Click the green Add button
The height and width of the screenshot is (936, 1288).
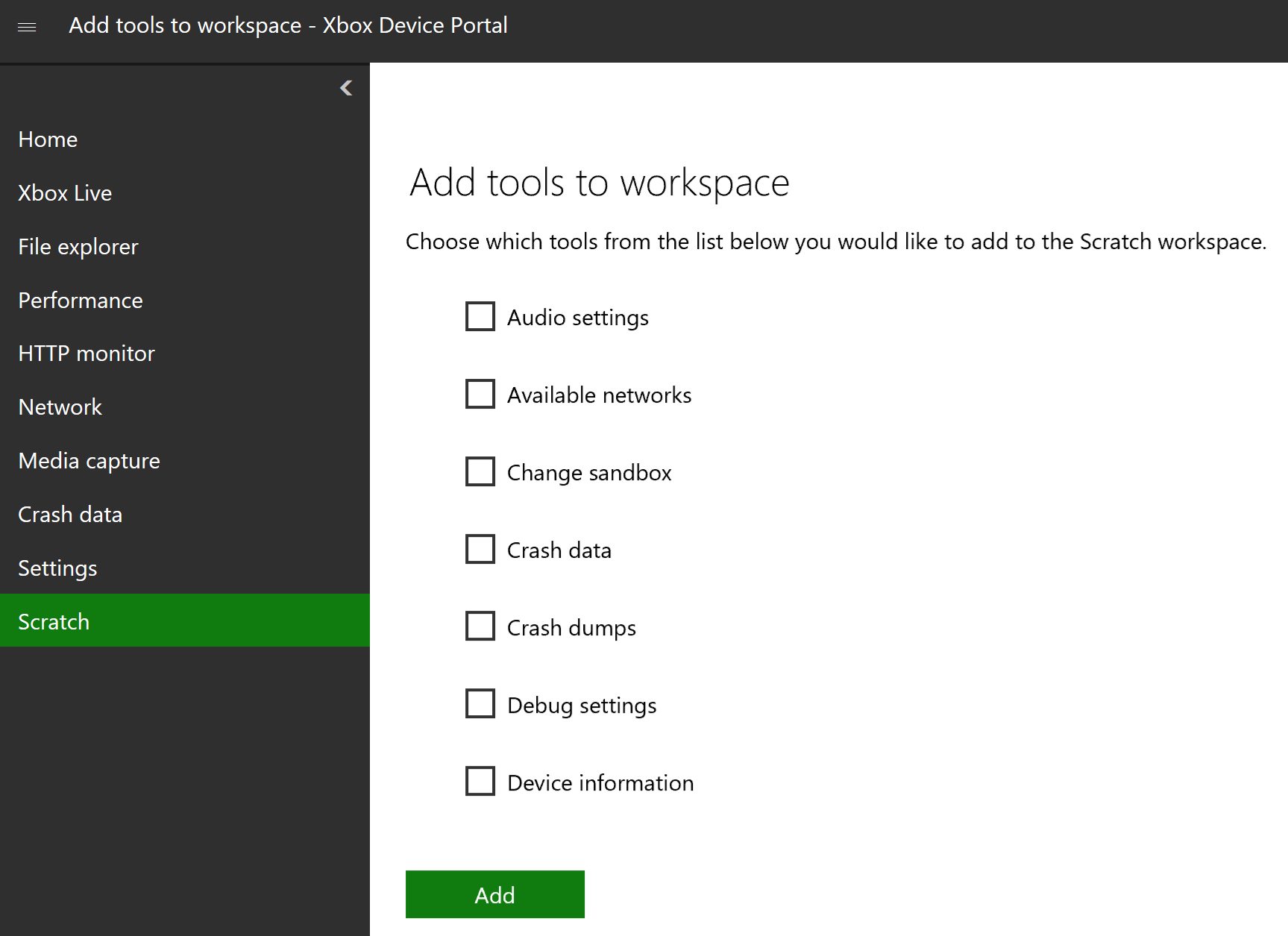click(494, 894)
